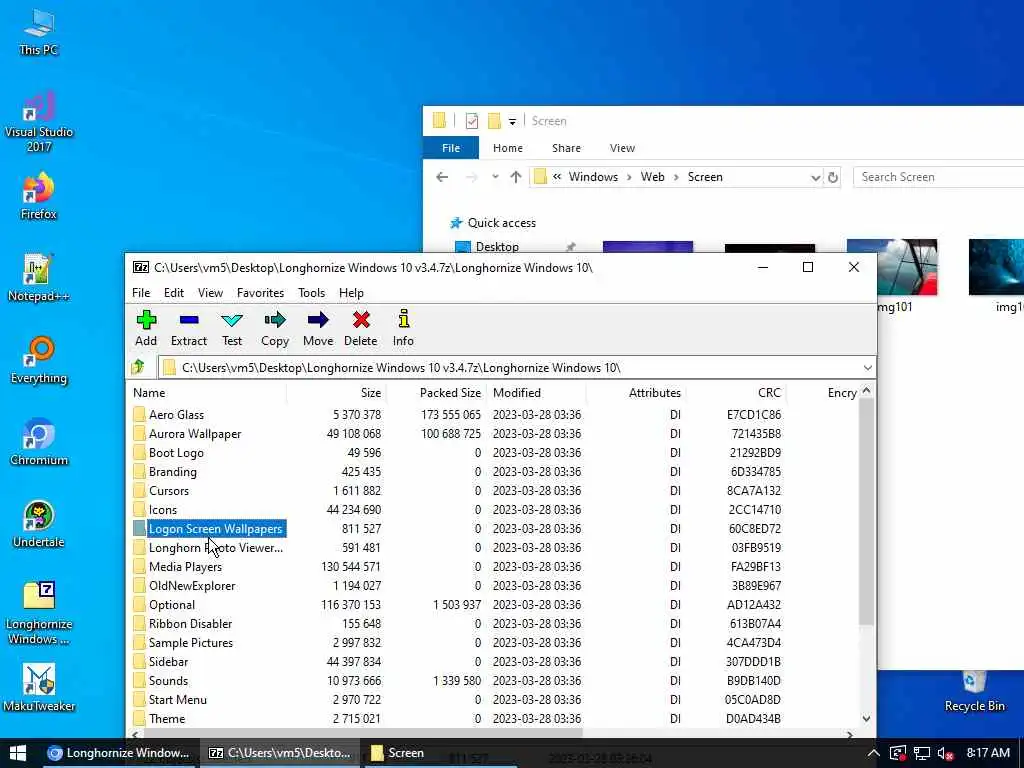Select the MakuTweaker desktop shortcut
The height and width of the screenshot is (768, 1024).
[x=39, y=688]
